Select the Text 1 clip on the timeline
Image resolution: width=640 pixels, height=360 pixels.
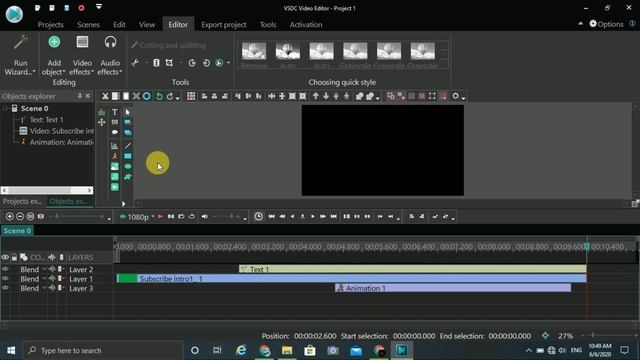(412, 269)
